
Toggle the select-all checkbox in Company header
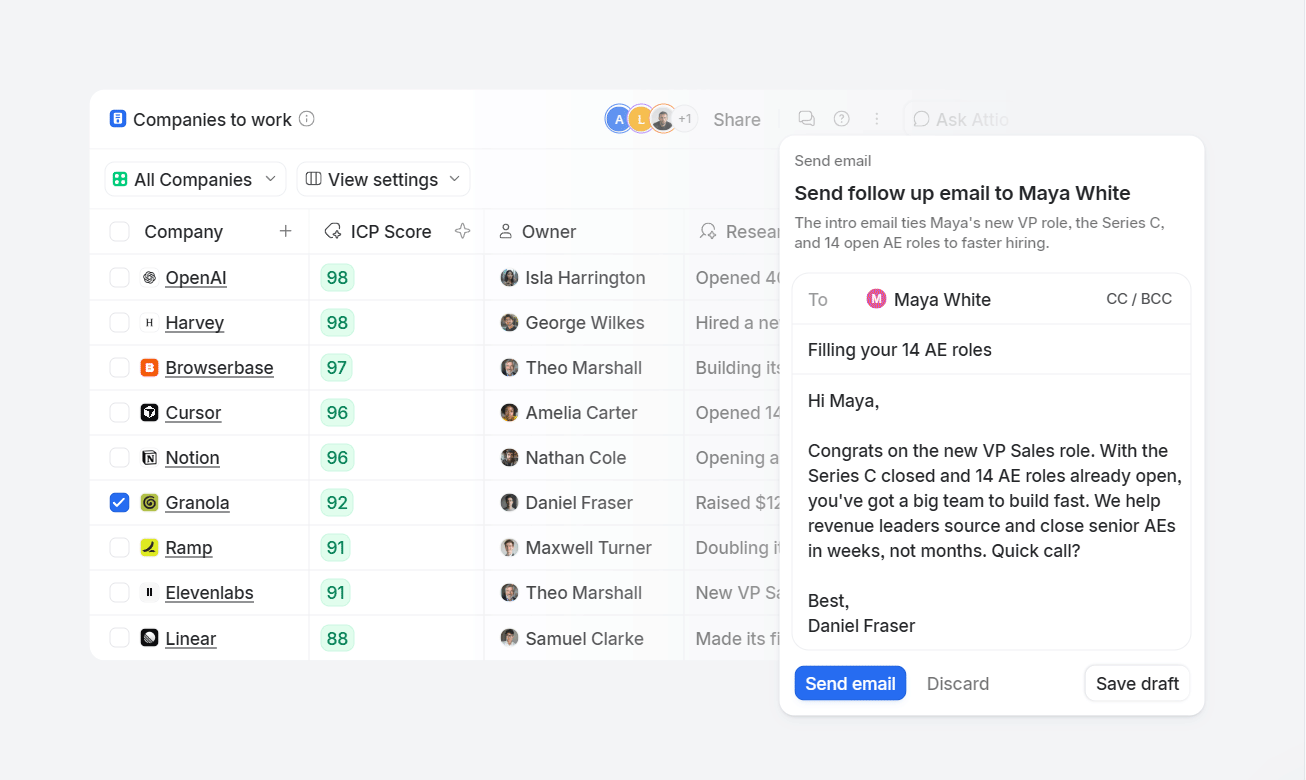tap(119, 232)
